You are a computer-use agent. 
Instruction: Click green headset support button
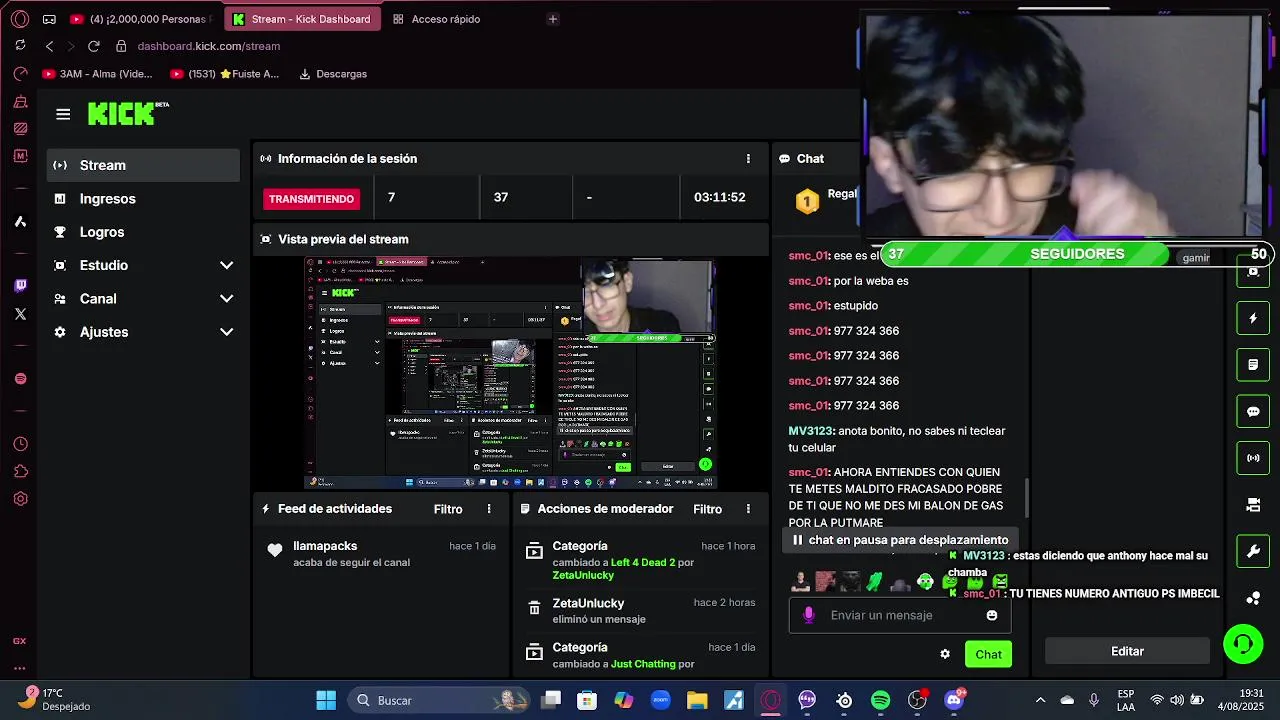tap(1243, 645)
